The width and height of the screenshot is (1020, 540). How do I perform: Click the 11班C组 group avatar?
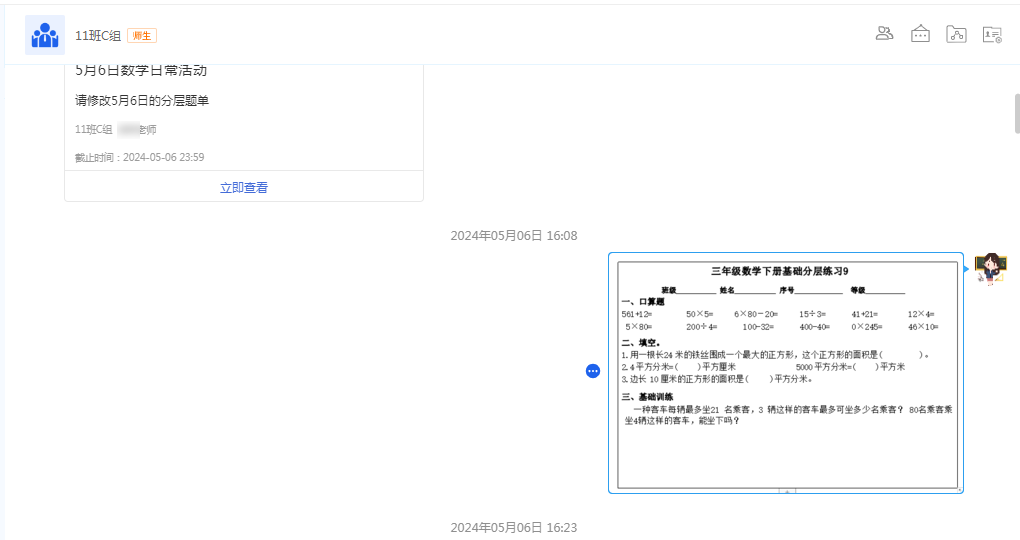click(x=44, y=35)
